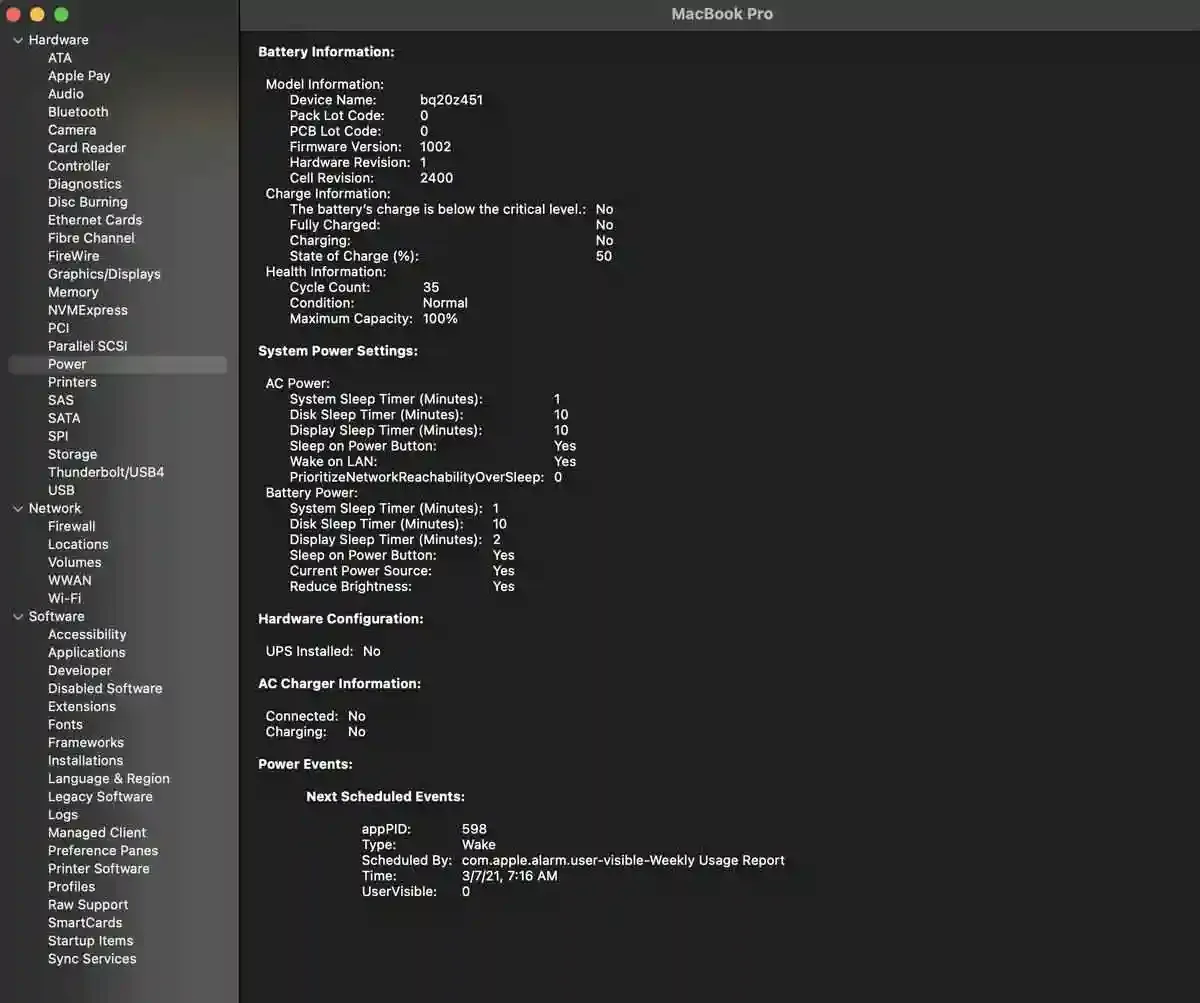This screenshot has height=1003, width=1200.
Task: Open Frameworks information
Action: click(x=86, y=742)
